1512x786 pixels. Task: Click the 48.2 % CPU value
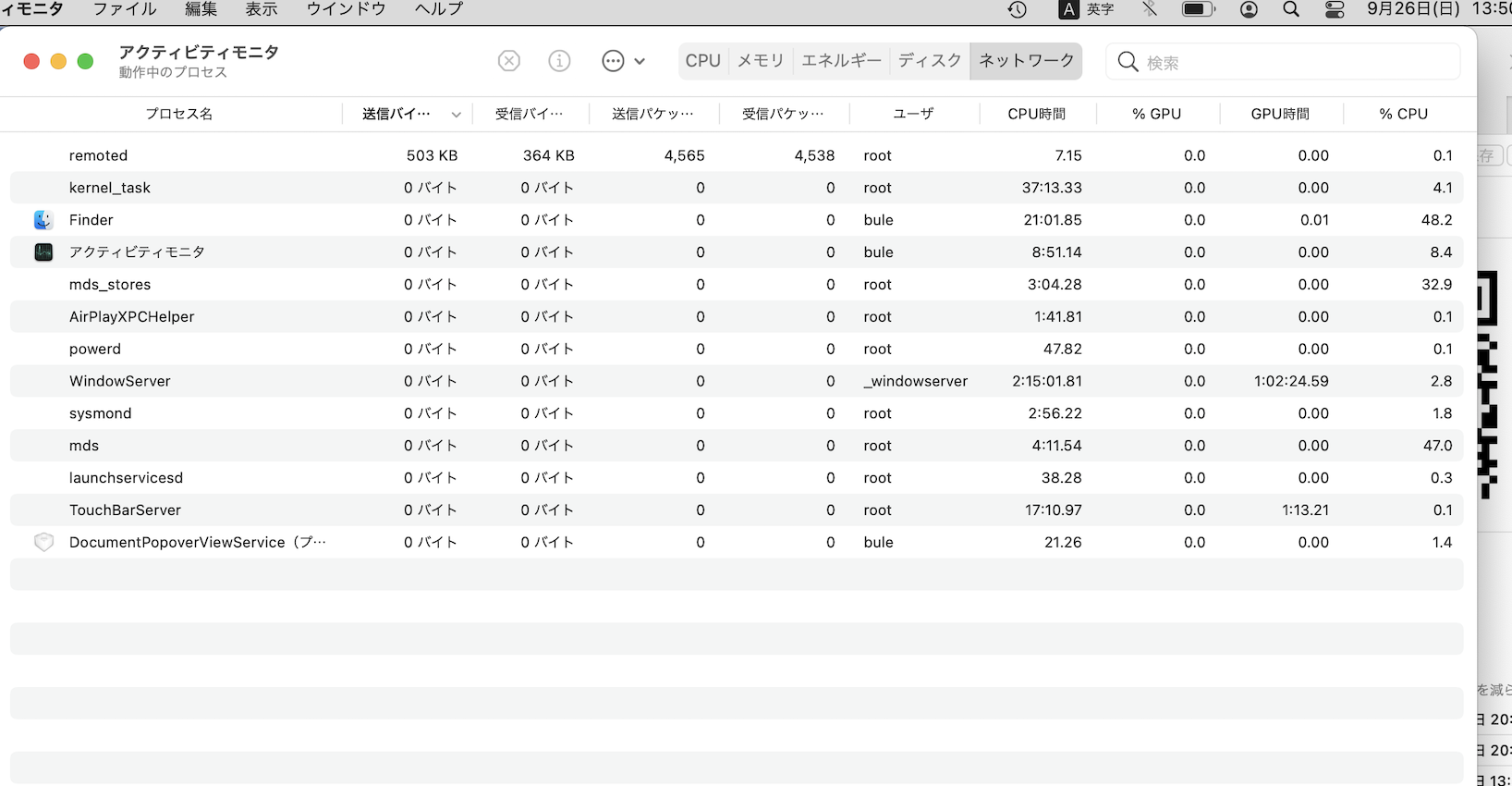1436,220
